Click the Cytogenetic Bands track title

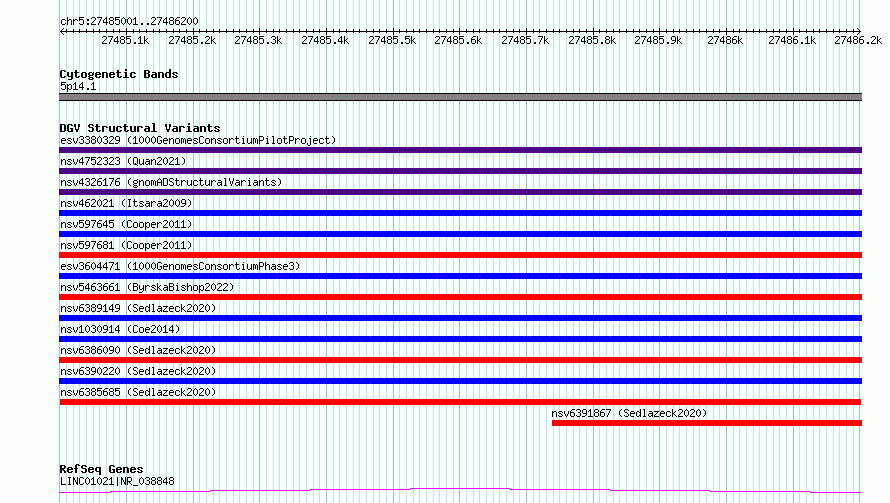click(x=119, y=74)
